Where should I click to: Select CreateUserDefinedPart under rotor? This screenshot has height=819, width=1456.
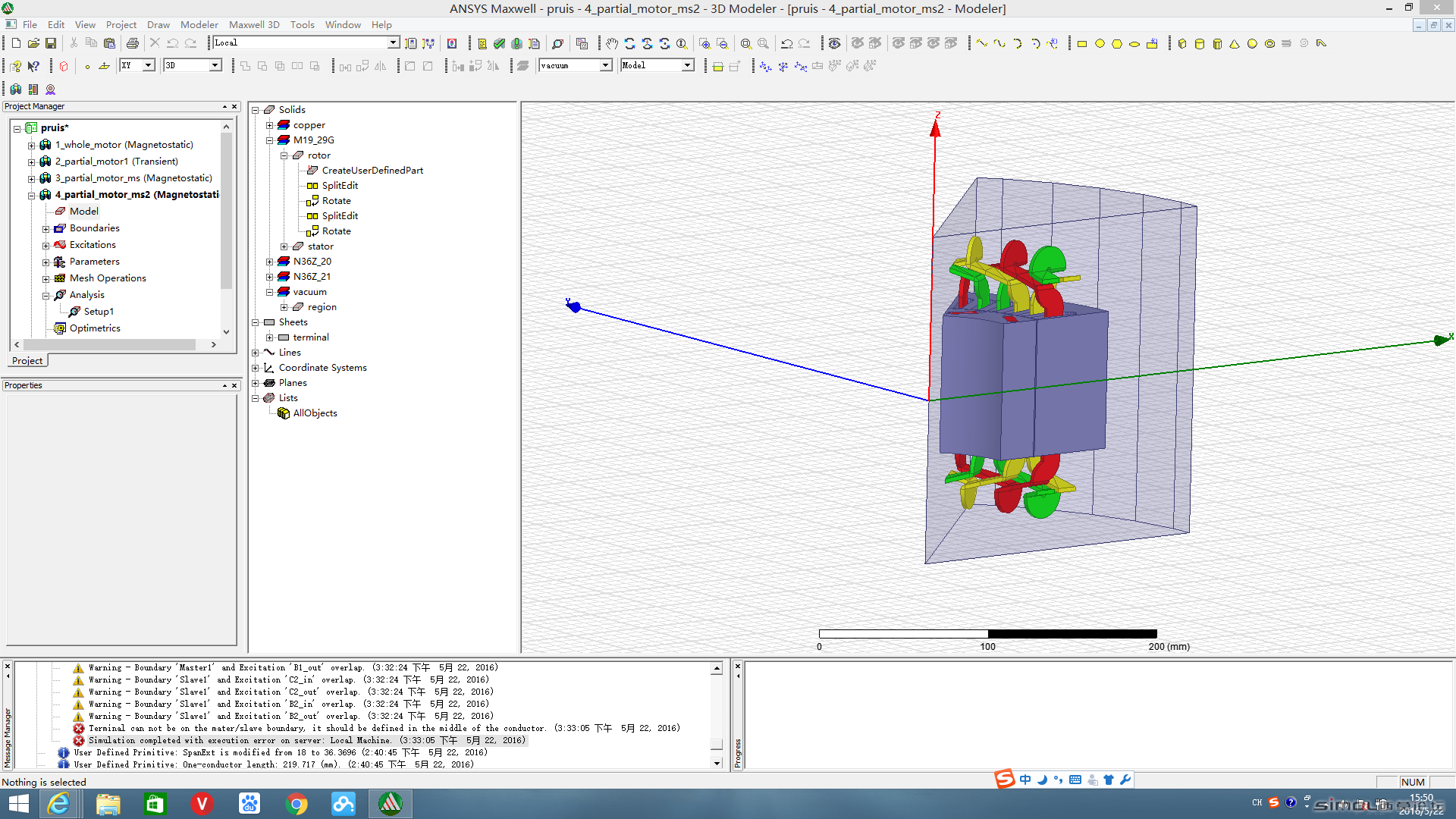[x=372, y=171]
